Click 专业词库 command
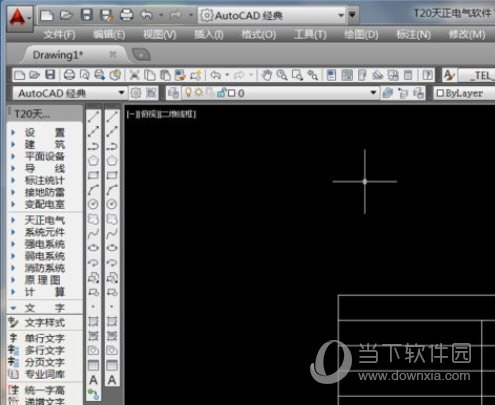495x405 pixels. coord(45,374)
